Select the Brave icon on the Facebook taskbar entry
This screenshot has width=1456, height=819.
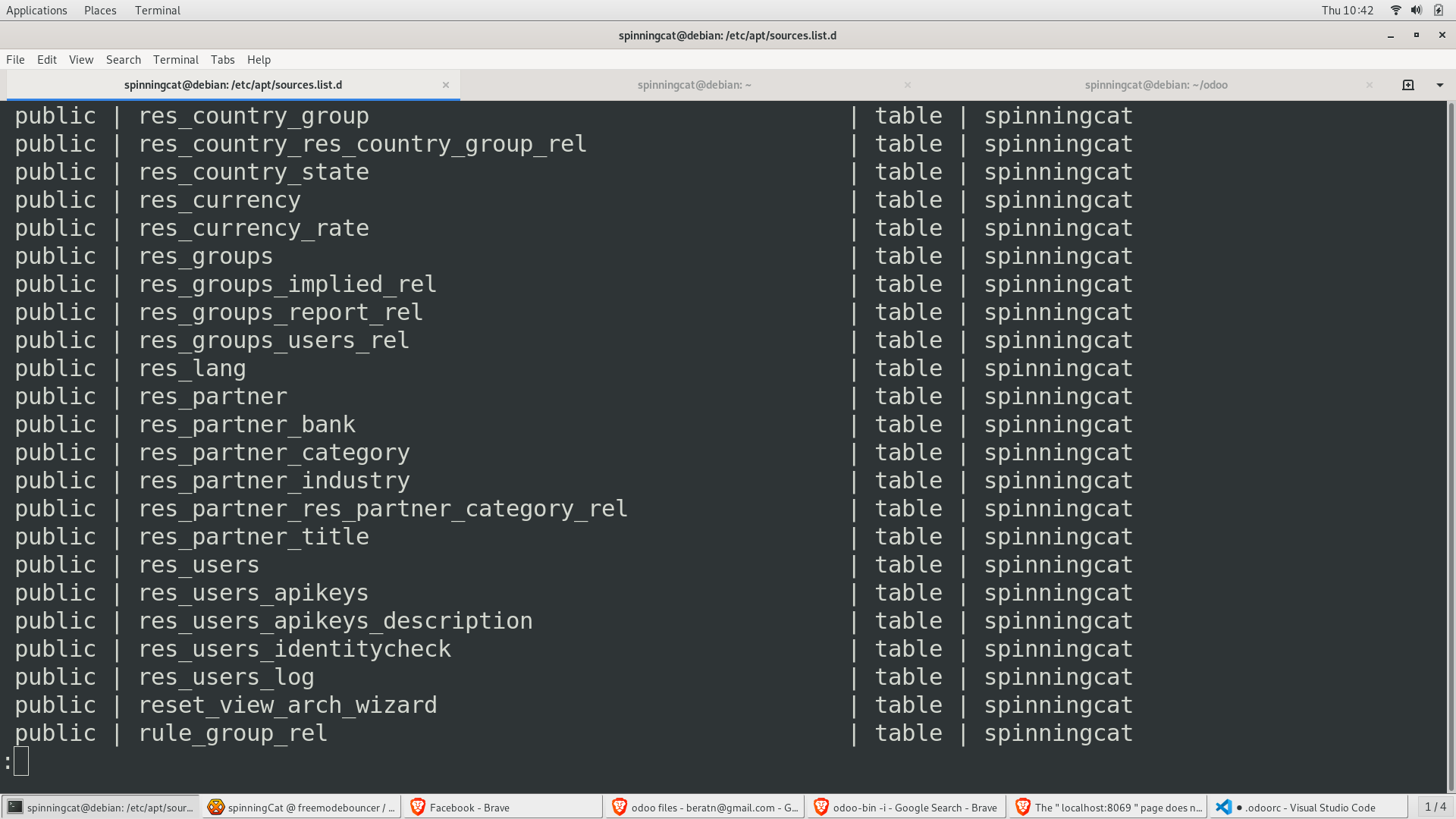(418, 807)
